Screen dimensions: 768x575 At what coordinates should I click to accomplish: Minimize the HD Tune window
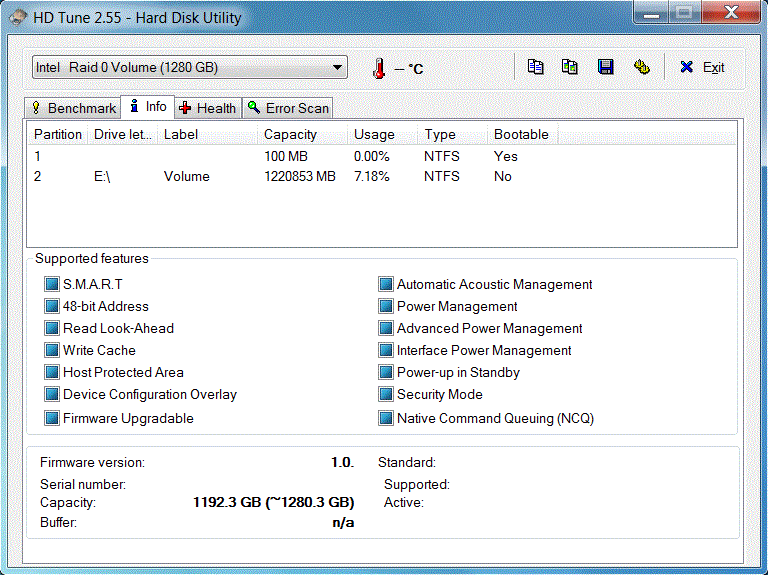pos(651,12)
